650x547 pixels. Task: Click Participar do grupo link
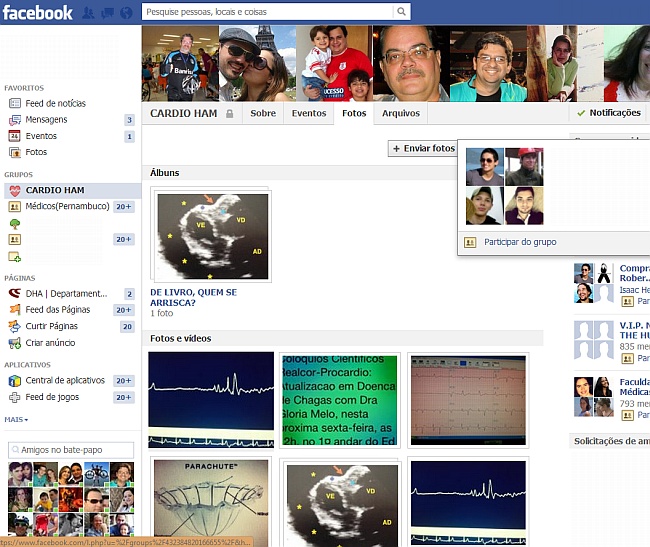(x=519, y=242)
